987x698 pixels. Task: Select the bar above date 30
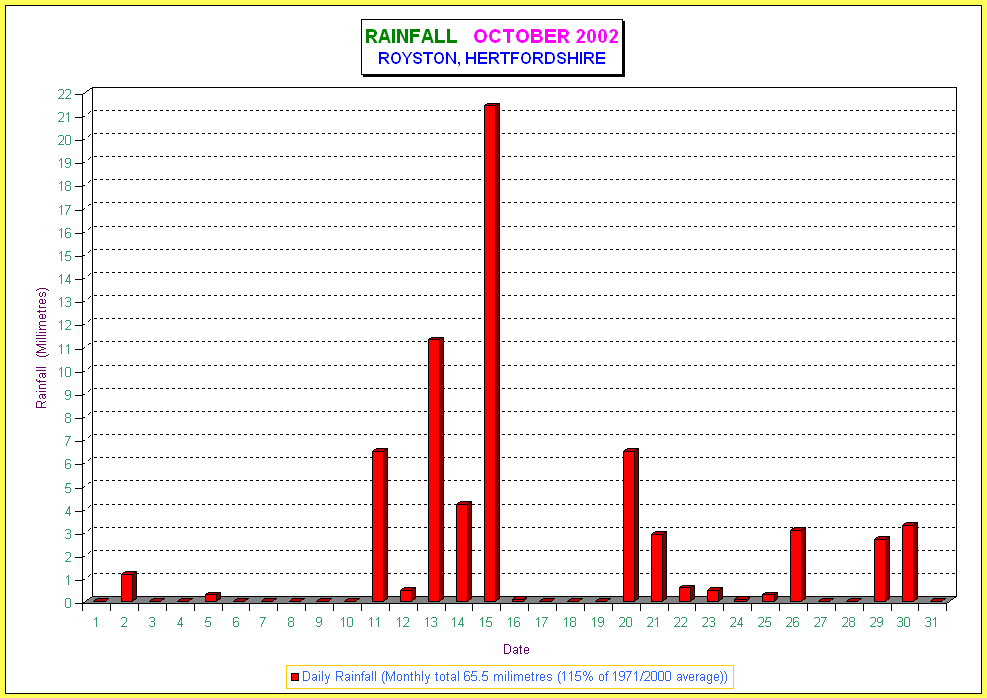(x=908, y=563)
